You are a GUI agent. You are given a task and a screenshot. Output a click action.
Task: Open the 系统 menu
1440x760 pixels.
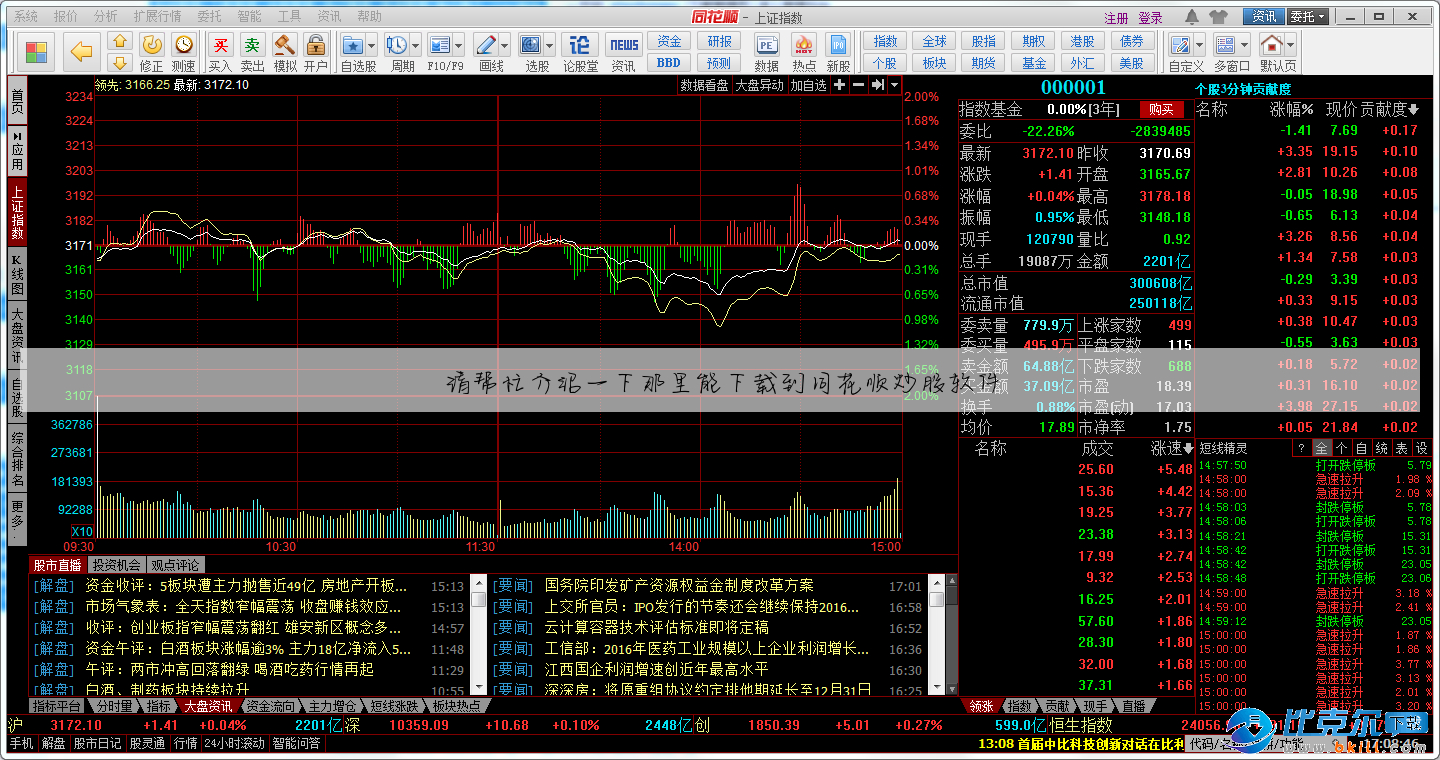tap(27, 17)
